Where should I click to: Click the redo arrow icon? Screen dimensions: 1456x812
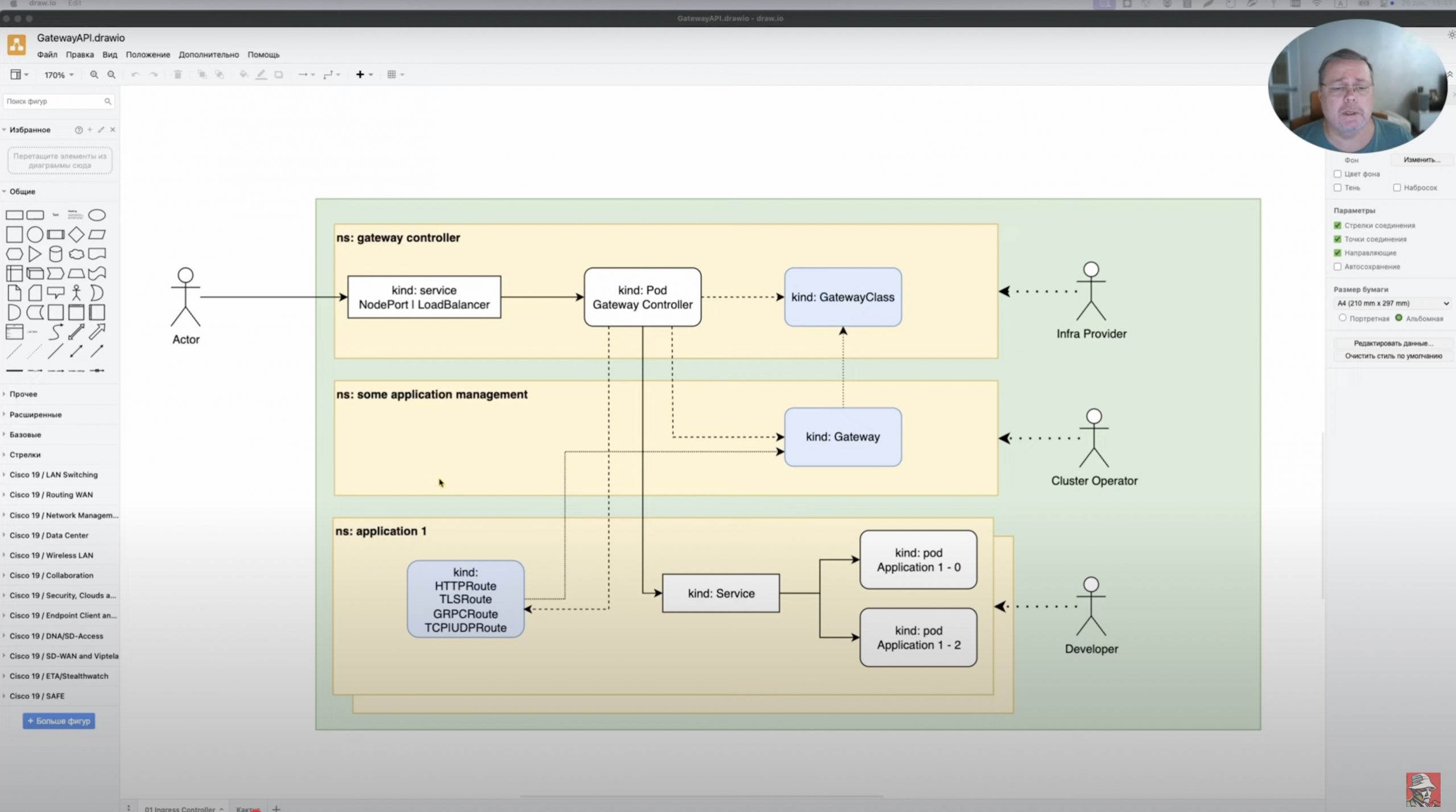coord(154,74)
